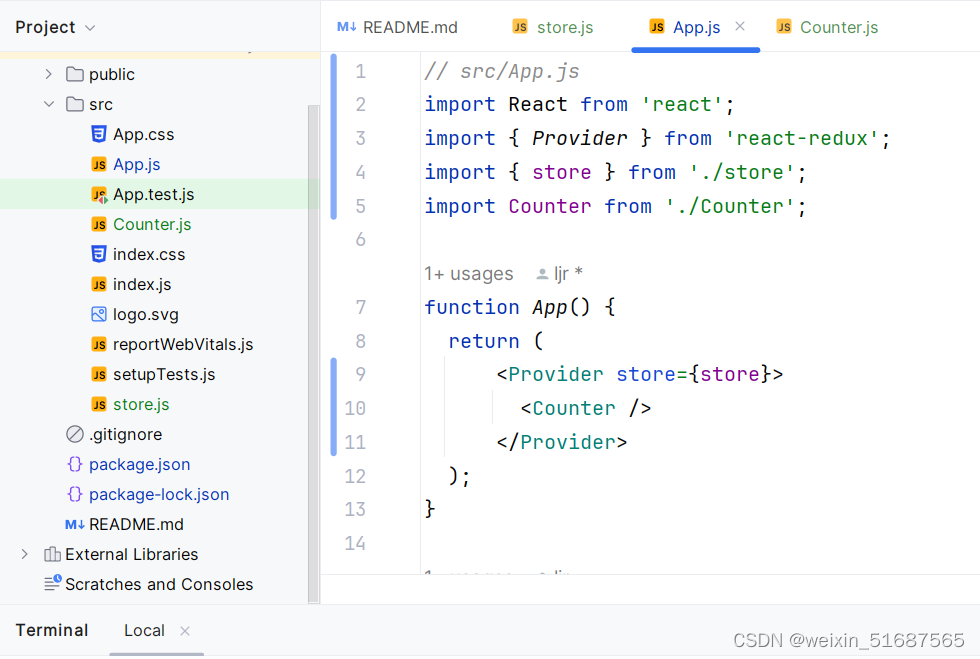Image resolution: width=980 pixels, height=659 pixels.
Task: Open the Terminal panel tab
Action: coord(51,630)
